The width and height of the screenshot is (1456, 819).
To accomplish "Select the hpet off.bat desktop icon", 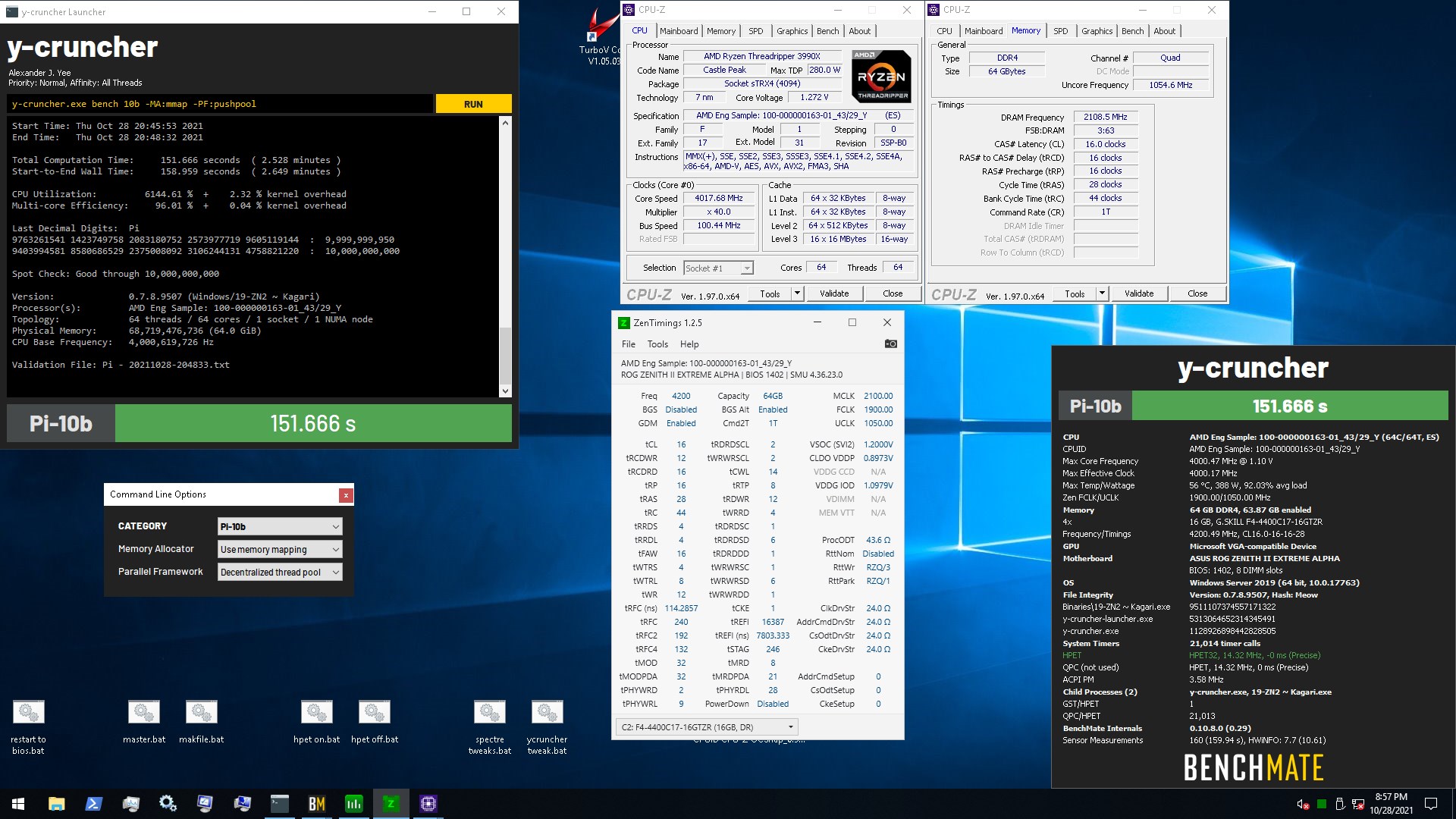I will pyautogui.click(x=375, y=722).
